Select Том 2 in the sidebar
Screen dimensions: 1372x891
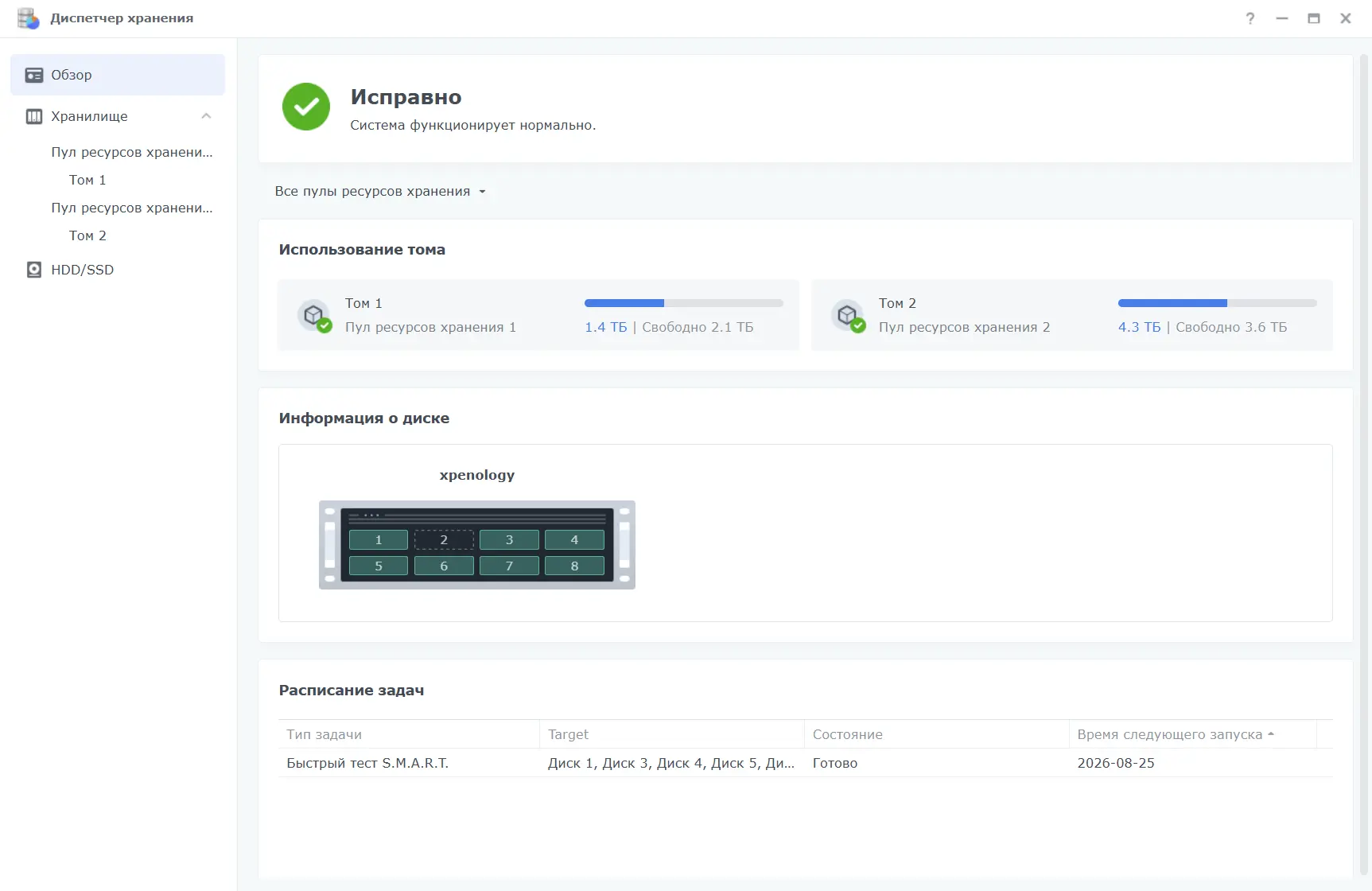pos(87,235)
